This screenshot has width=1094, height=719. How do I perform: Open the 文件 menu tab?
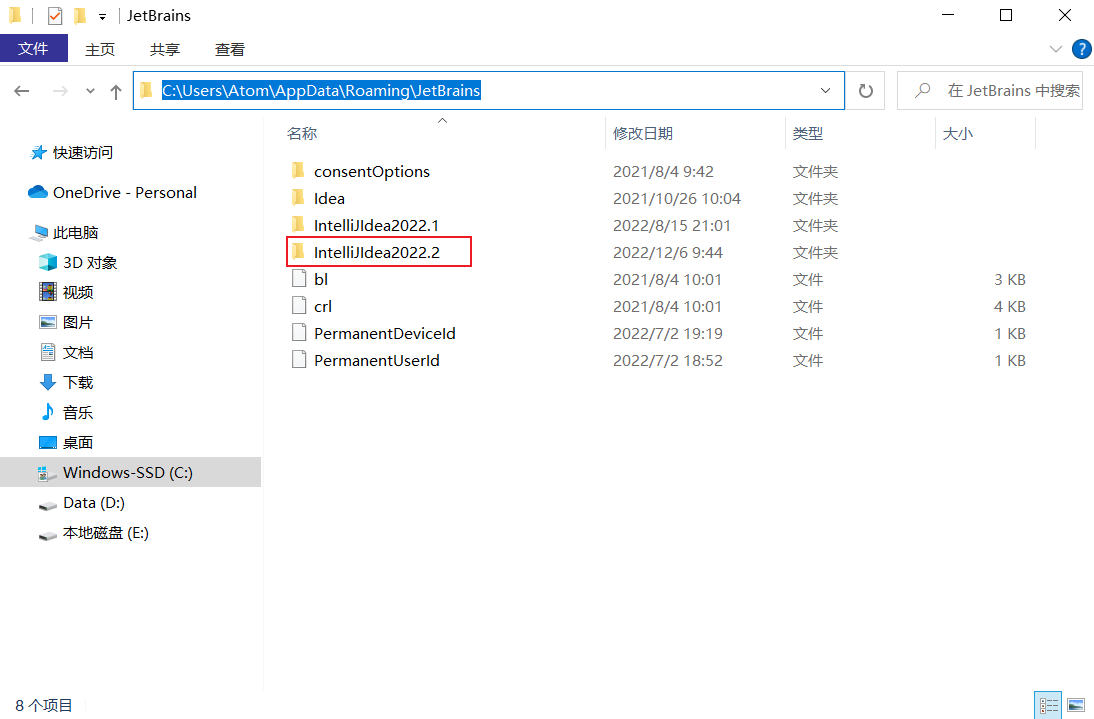(x=33, y=49)
